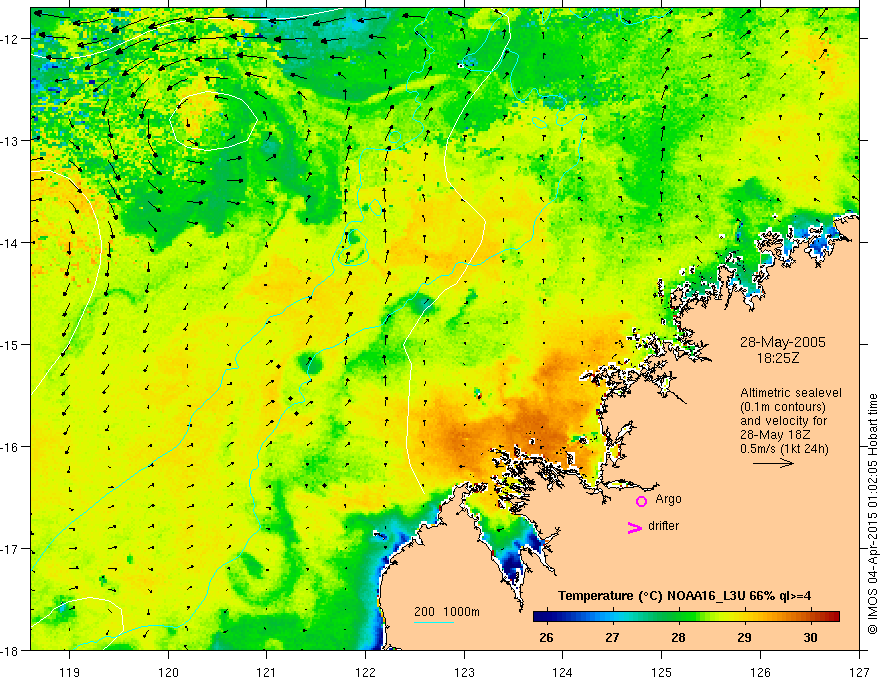The height and width of the screenshot is (680, 880).
Task: Click the date label 28-May-2005
Action: pos(782,342)
